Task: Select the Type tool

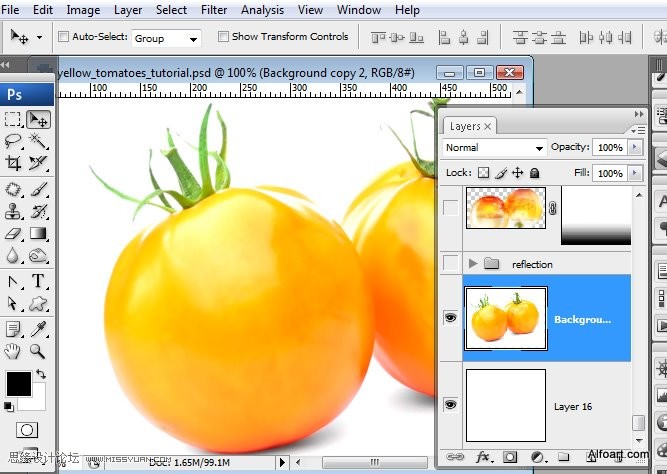Action: click(x=38, y=282)
